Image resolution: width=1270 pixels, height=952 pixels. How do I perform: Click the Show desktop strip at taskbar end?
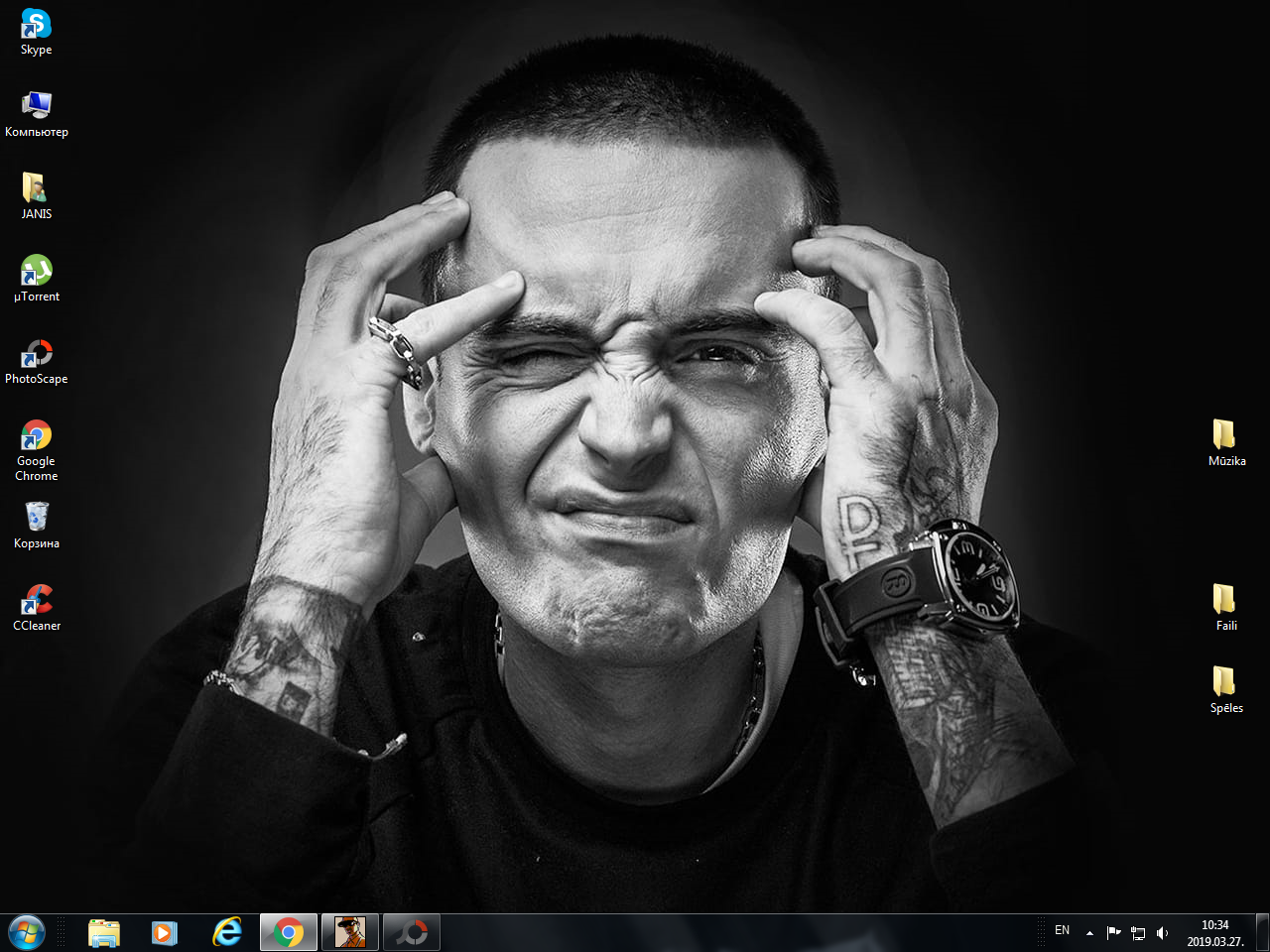tap(1262, 933)
